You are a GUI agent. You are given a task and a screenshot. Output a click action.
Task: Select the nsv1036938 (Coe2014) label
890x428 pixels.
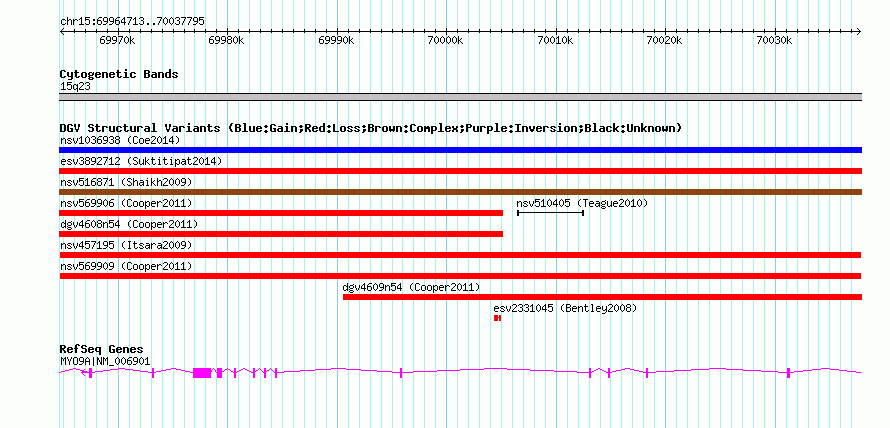pos(120,140)
